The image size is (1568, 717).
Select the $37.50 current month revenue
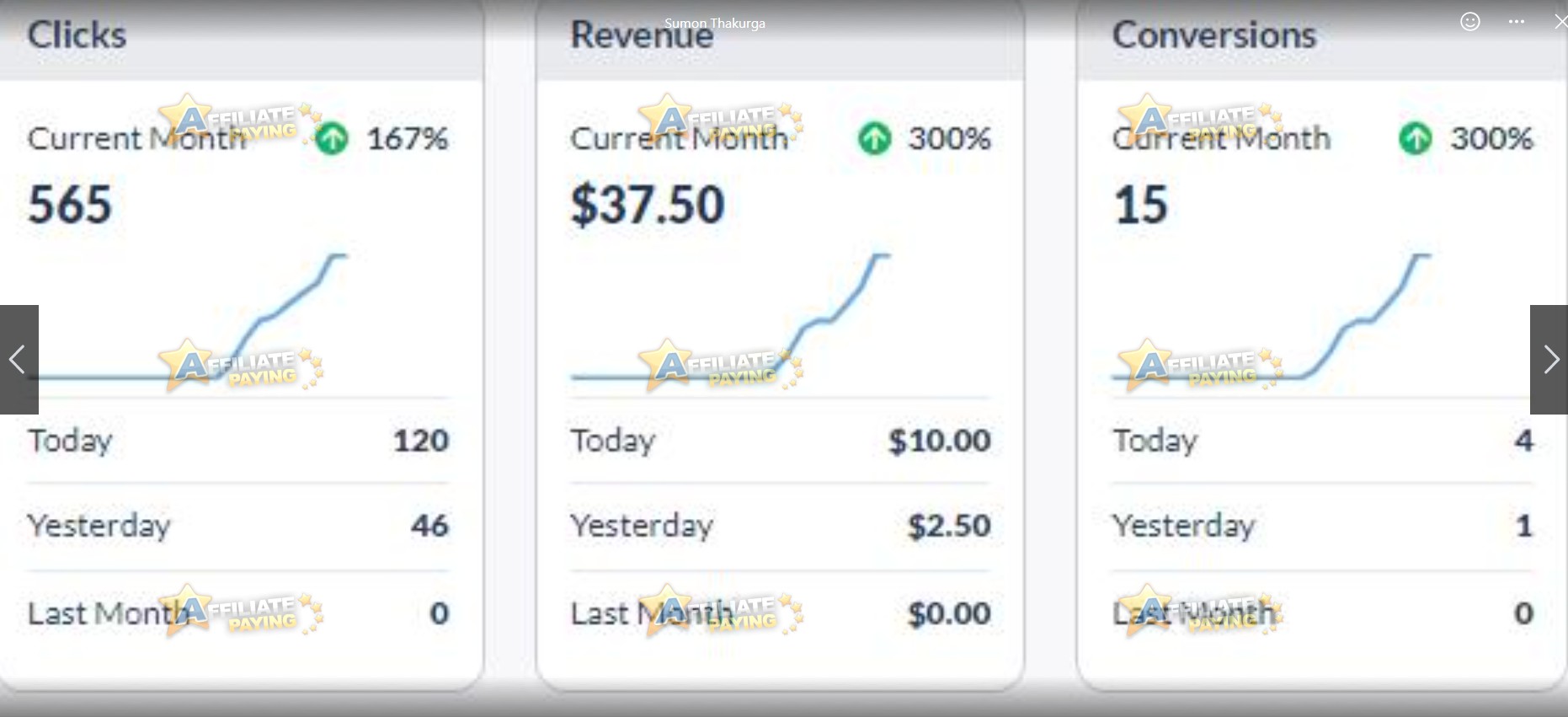(647, 205)
